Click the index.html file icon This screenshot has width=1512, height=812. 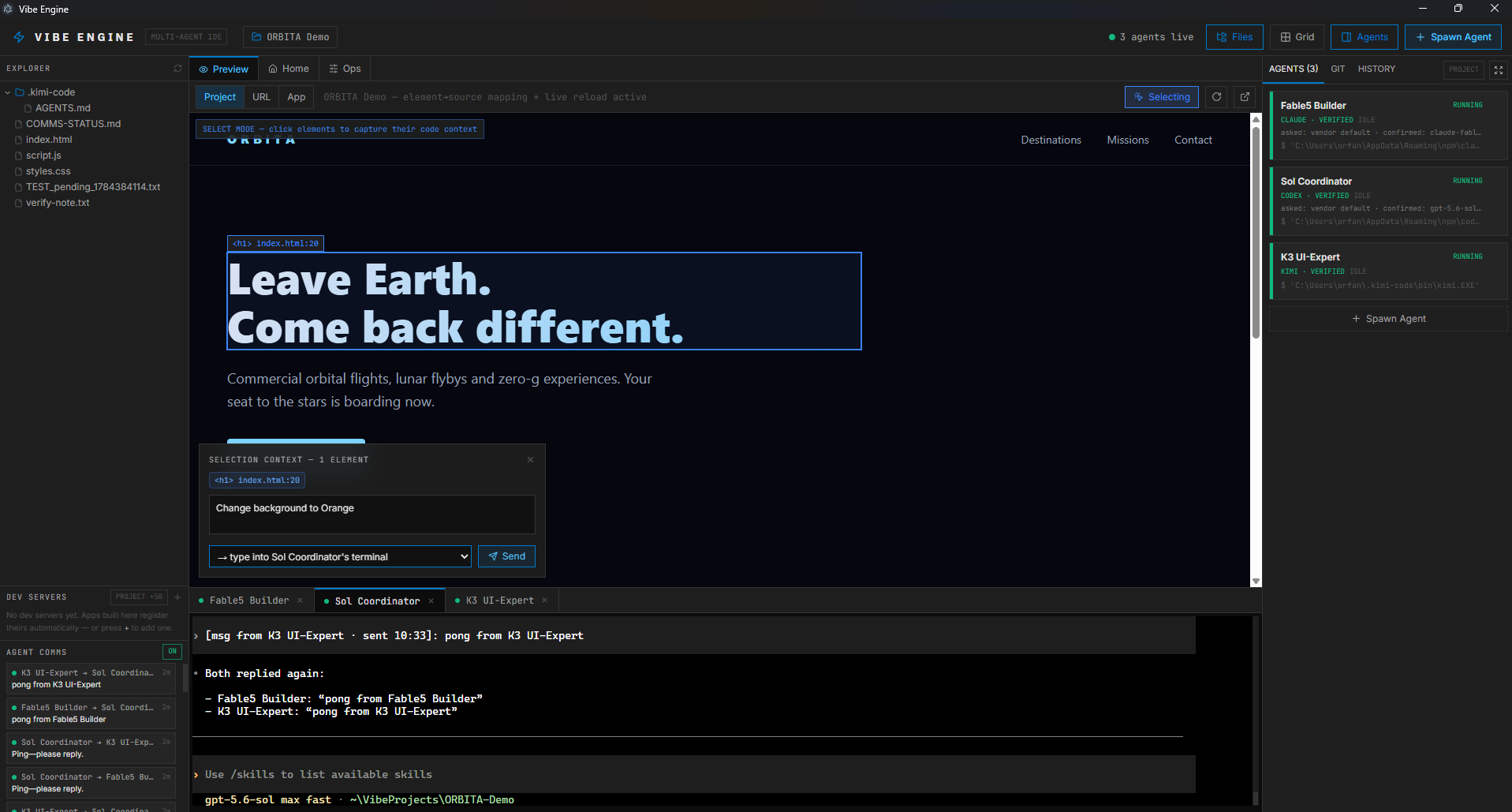tap(19, 140)
